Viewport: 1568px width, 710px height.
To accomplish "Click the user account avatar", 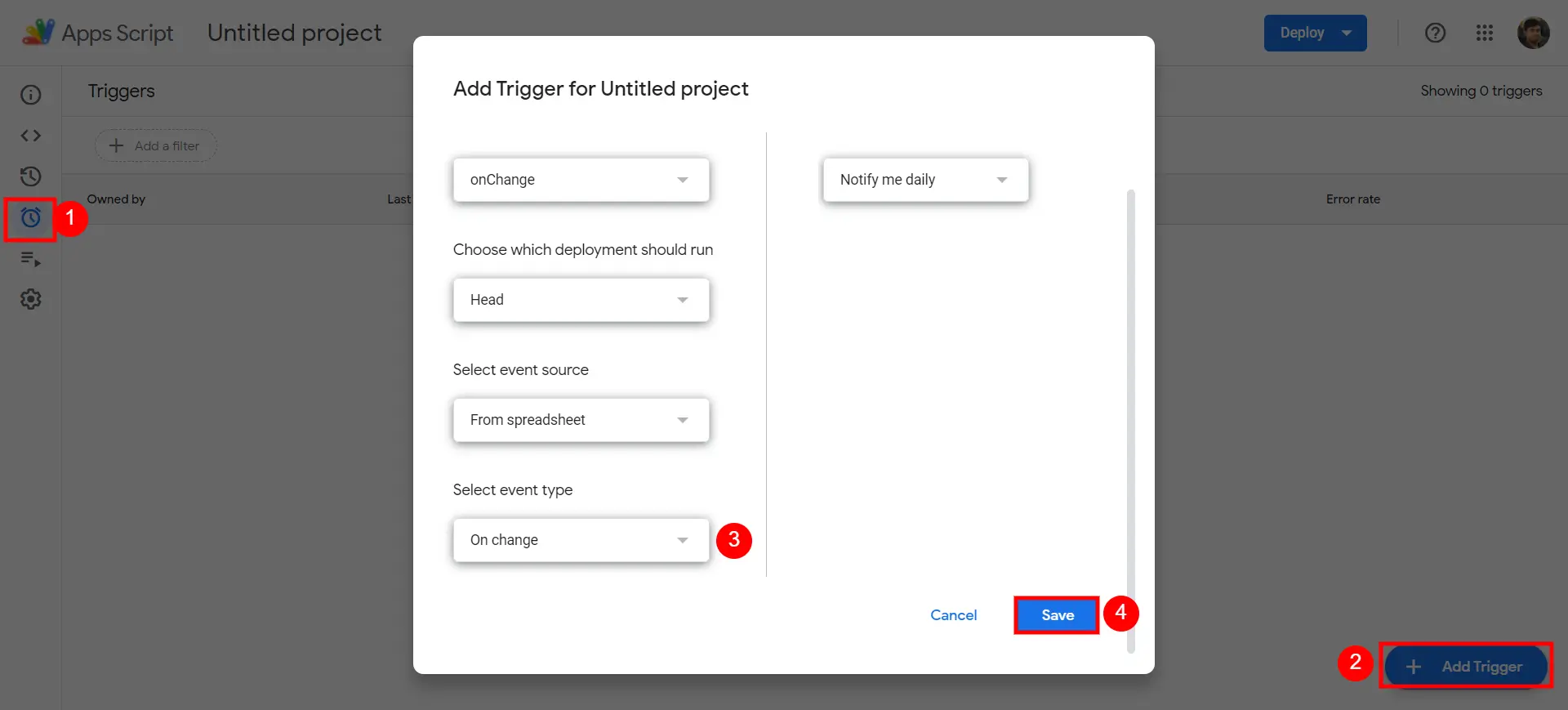I will 1533,33.
